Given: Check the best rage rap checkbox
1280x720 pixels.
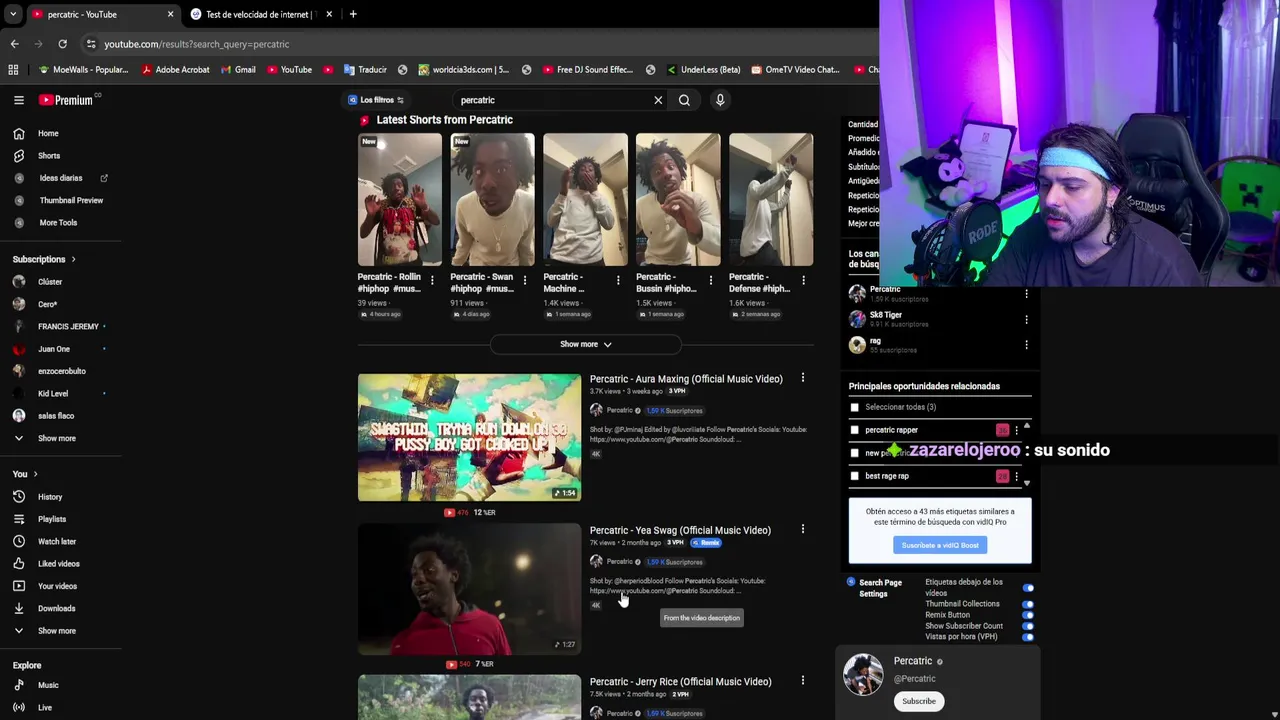Looking at the screenshot, I should coord(854,476).
